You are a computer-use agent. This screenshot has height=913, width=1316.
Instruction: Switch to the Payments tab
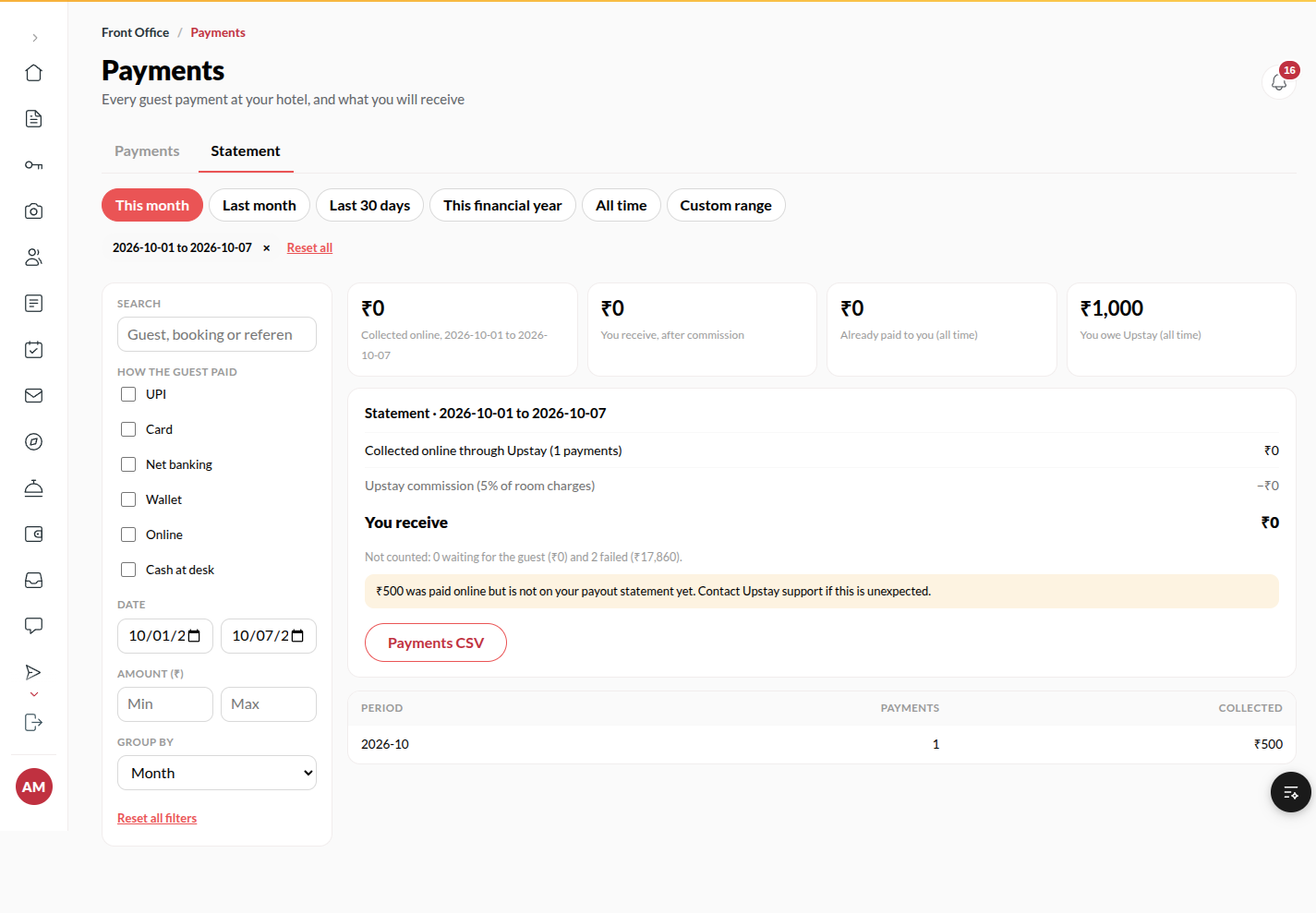[x=147, y=151]
